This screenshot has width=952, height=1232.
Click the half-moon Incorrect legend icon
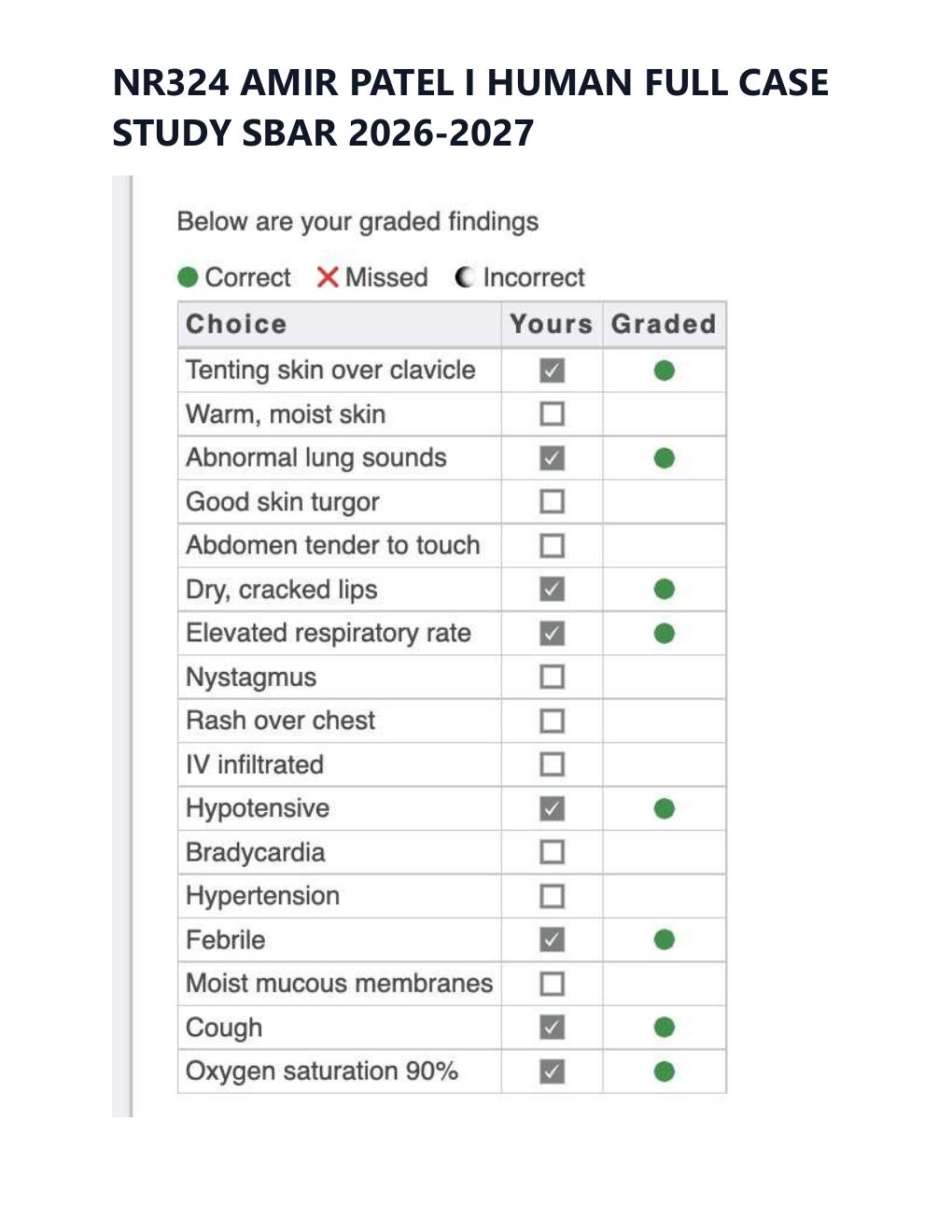click(464, 277)
